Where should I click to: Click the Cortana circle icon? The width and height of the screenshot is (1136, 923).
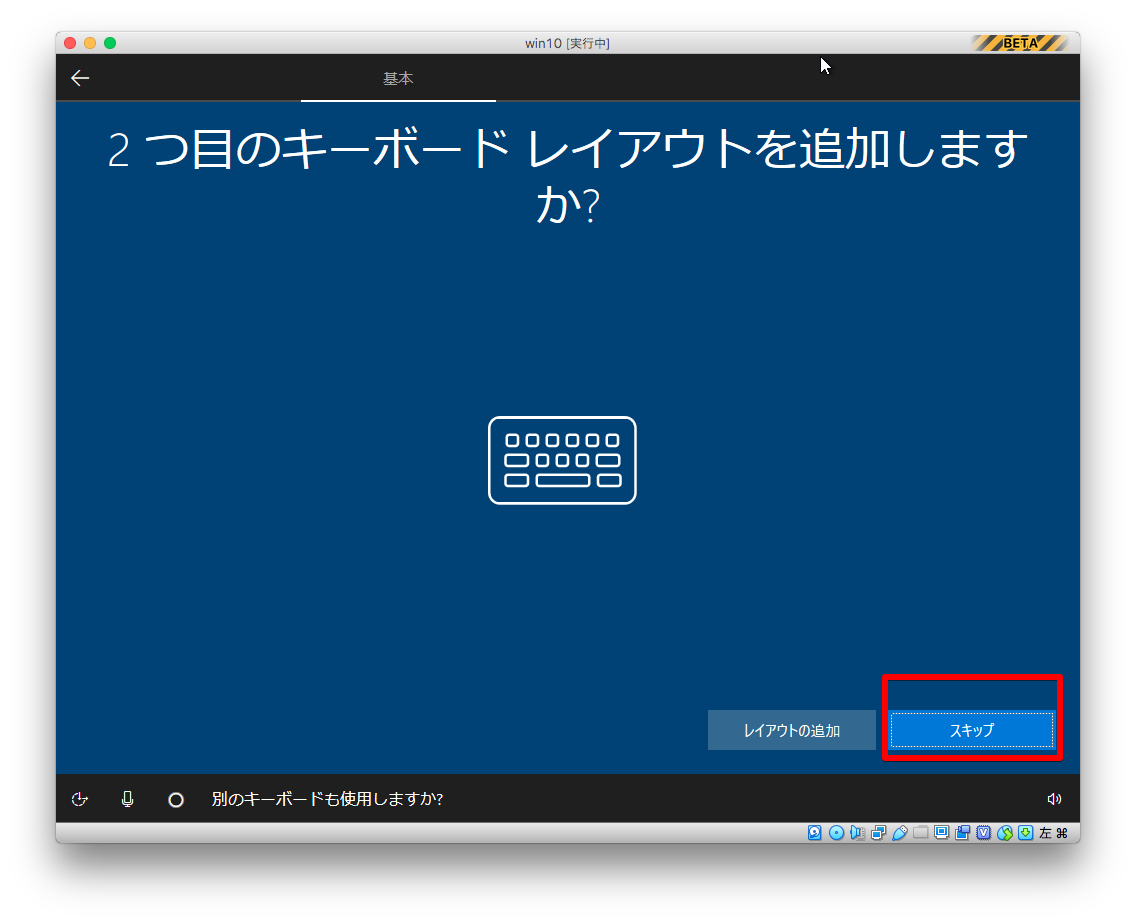click(176, 800)
